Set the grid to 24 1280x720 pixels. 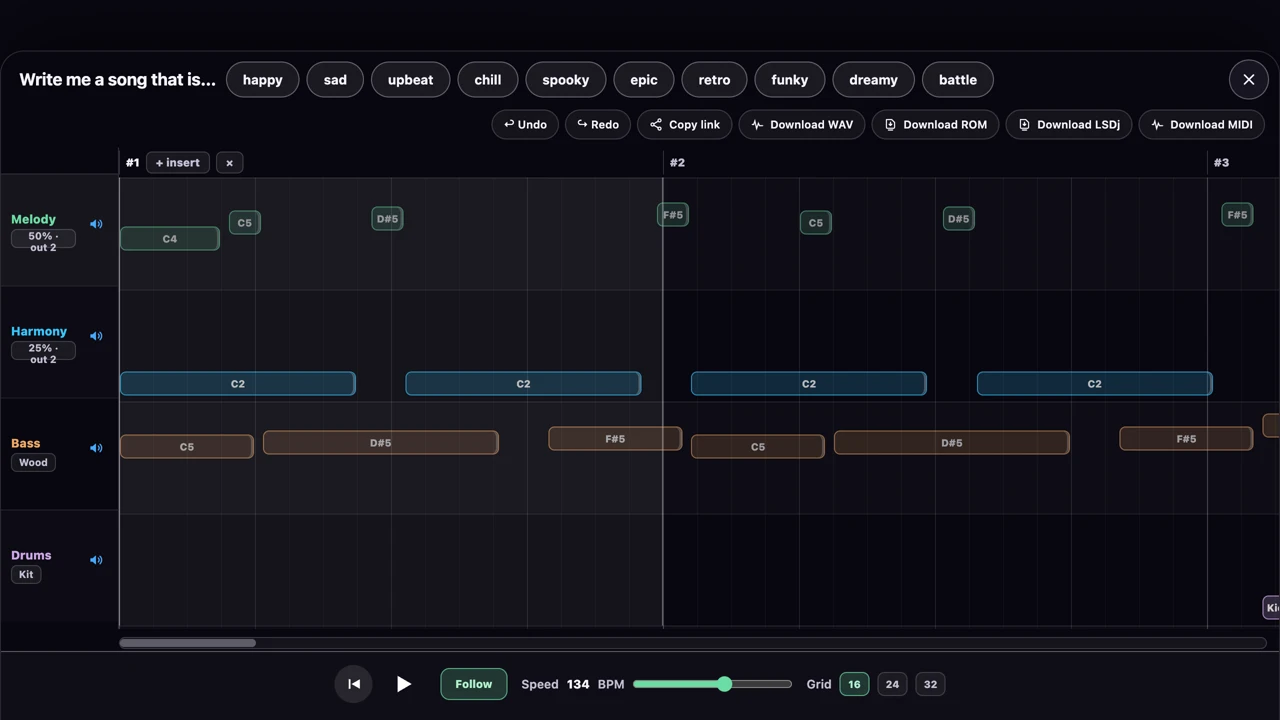892,684
